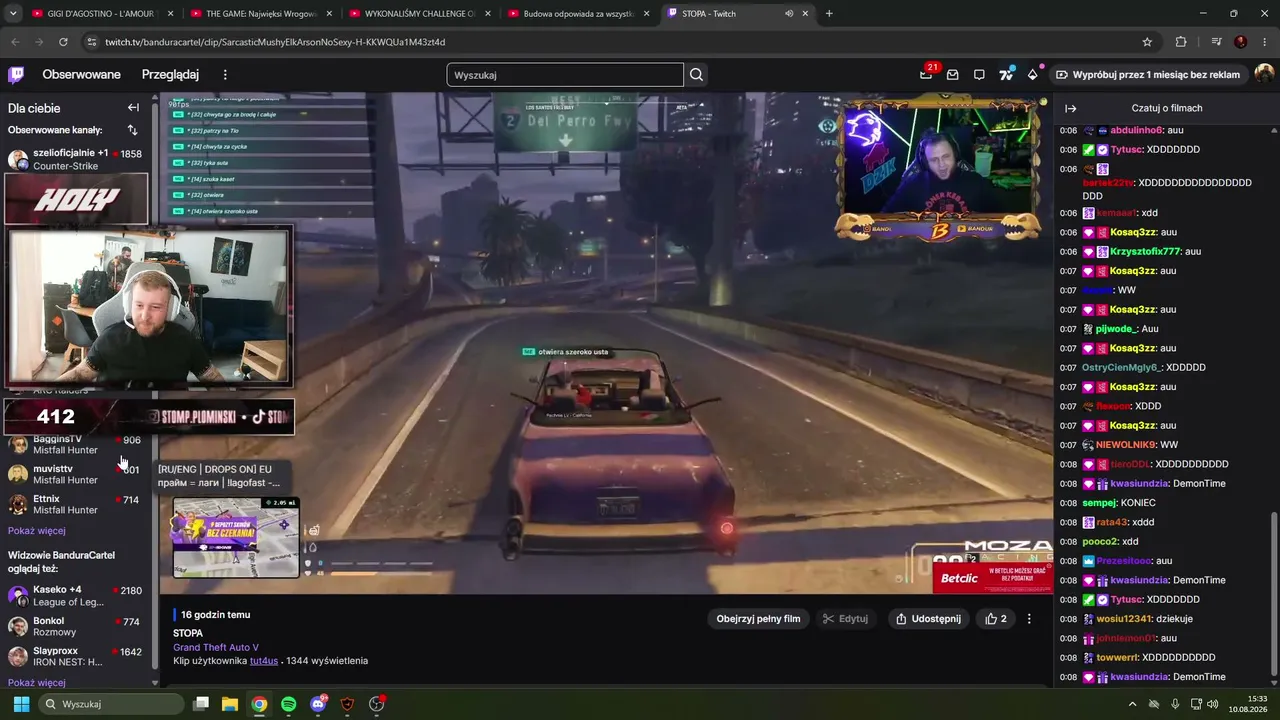Open the clip's three-dot options menu
Screen dimensions: 1280x720
click(1029, 619)
